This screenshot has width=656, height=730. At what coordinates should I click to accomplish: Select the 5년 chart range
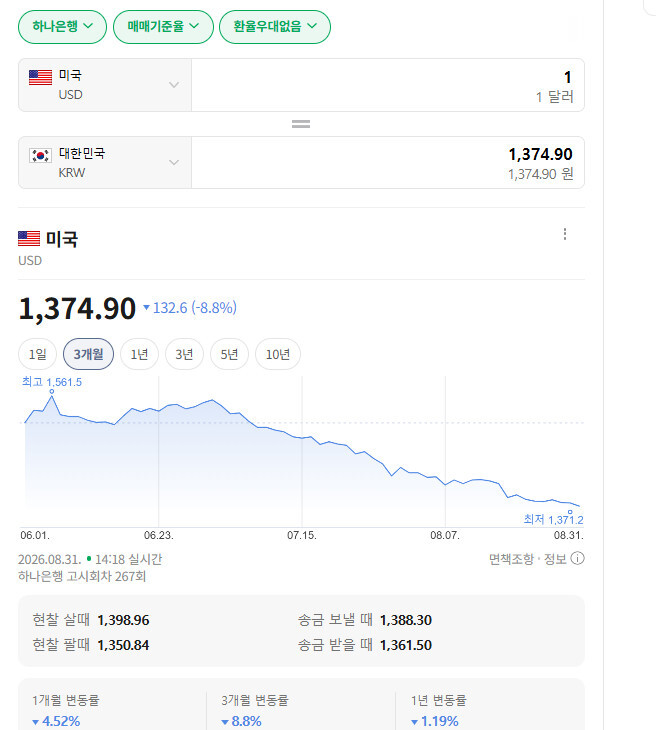(229, 354)
